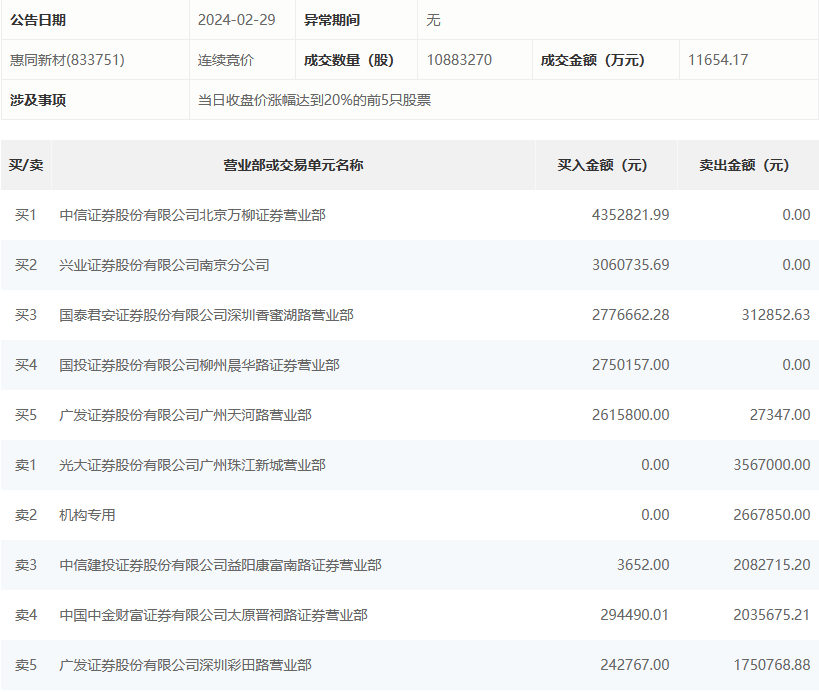This screenshot has width=819, height=692.
Task: Select the 卖5 row label
Action: point(26,665)
